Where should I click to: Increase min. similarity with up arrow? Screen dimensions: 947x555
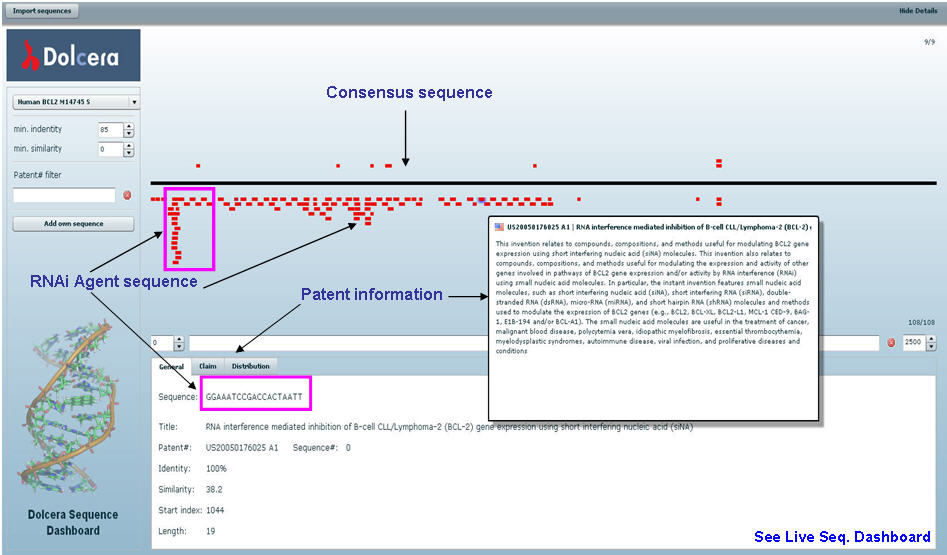coord(128,145)
